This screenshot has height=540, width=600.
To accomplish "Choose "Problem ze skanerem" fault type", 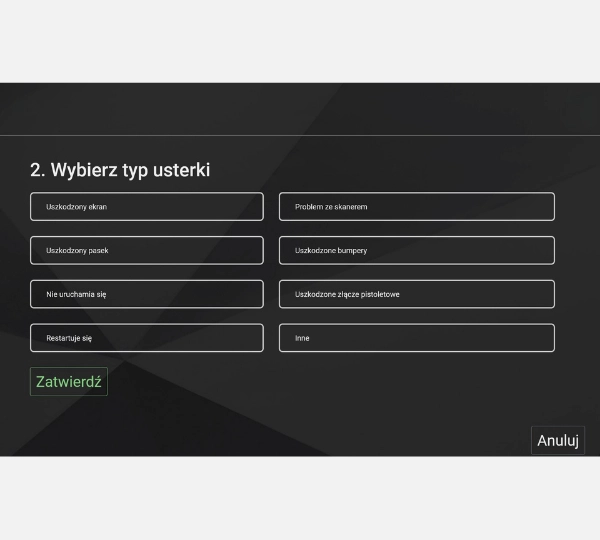I will (x=417, y=207).
